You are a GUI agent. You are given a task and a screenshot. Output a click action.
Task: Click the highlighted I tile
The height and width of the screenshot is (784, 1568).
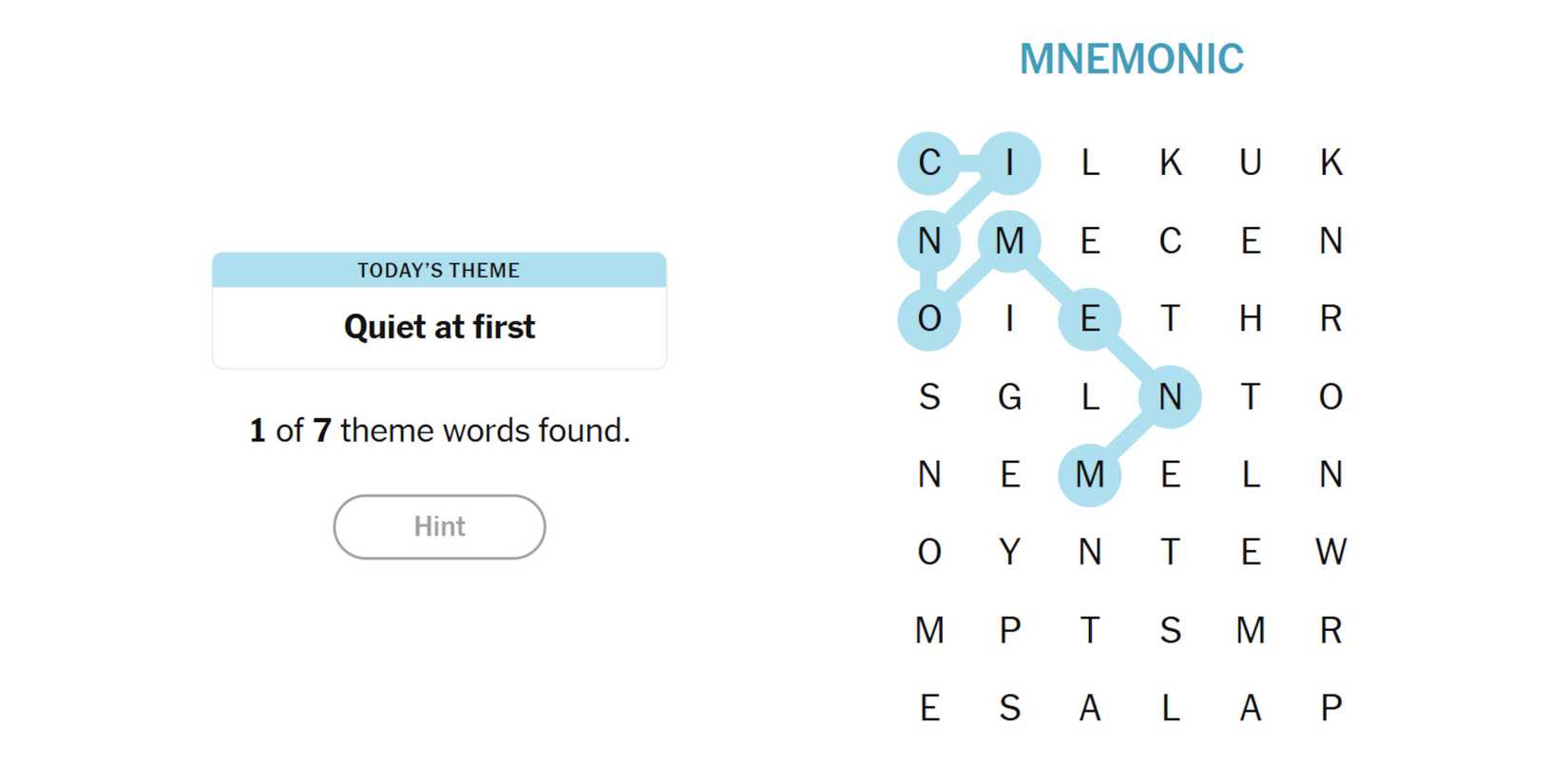tap(1009, 163)
